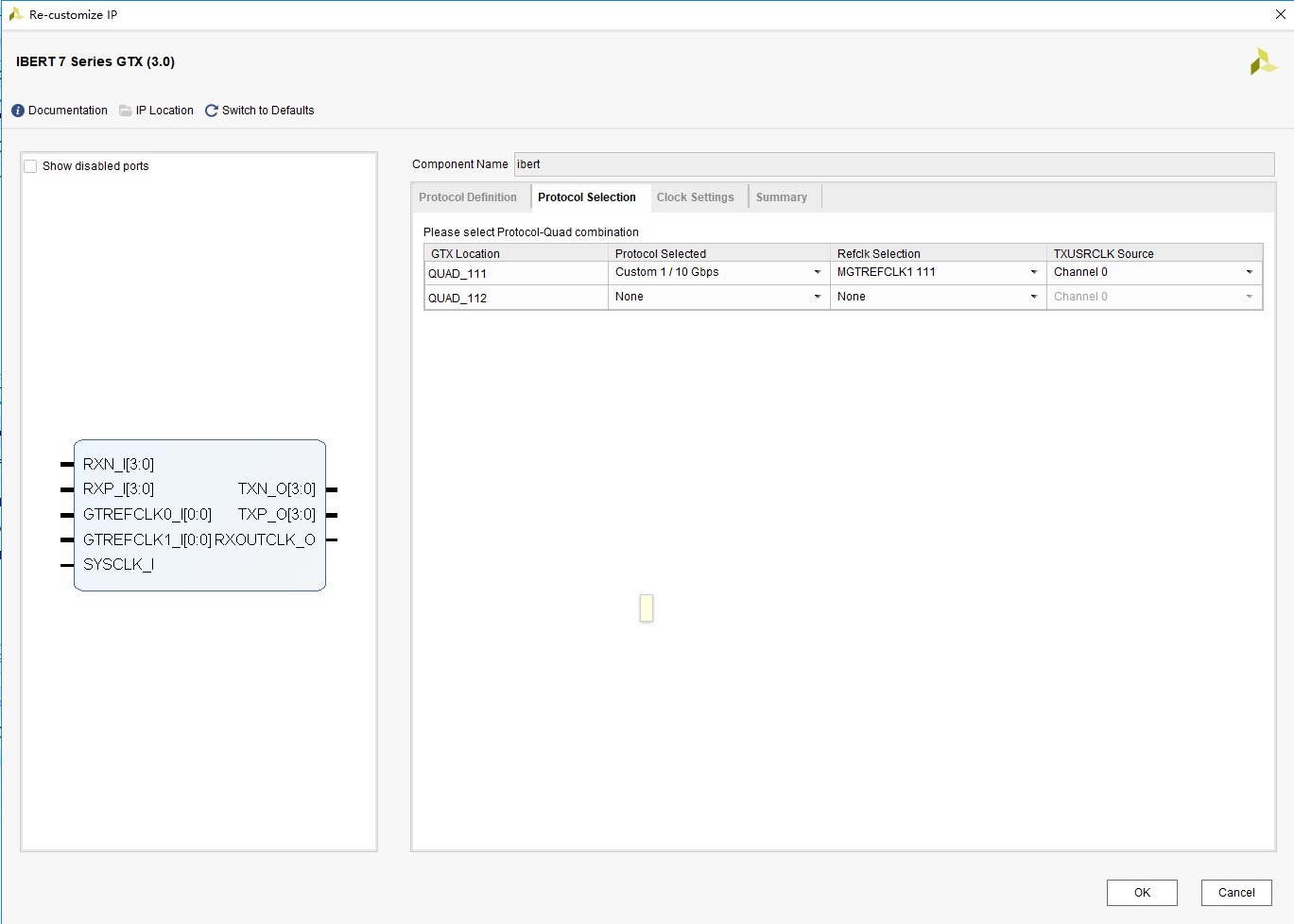Click the Cancel button
Image resolution: width=1294 pixels, height=924 pixels.
point(1236,893)
